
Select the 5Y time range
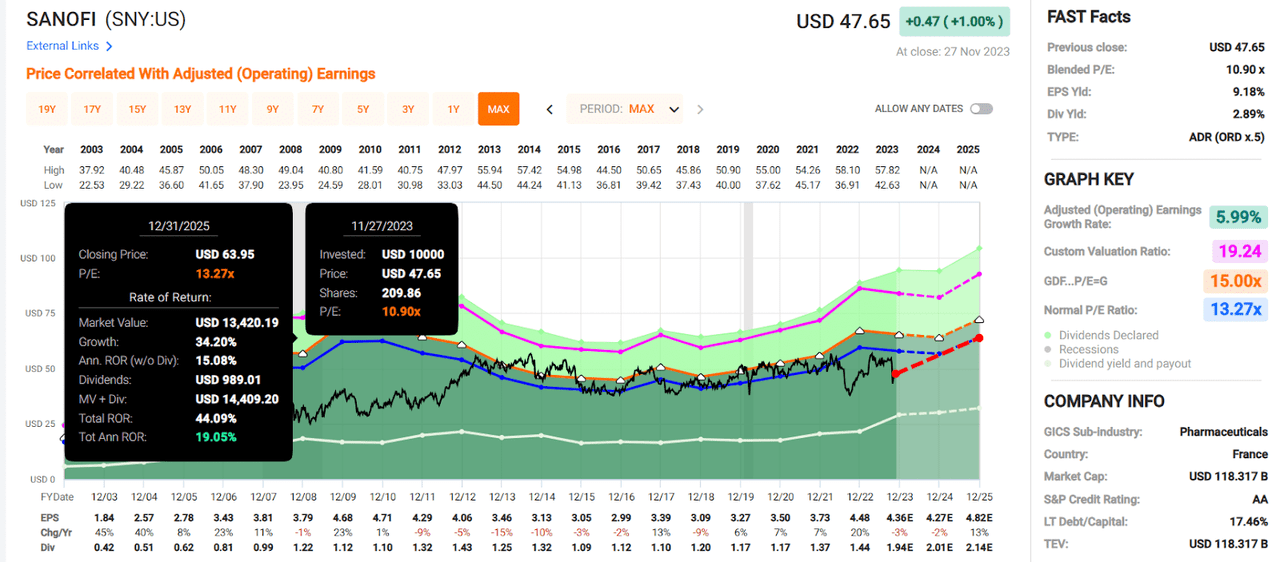tap(362, 109)
